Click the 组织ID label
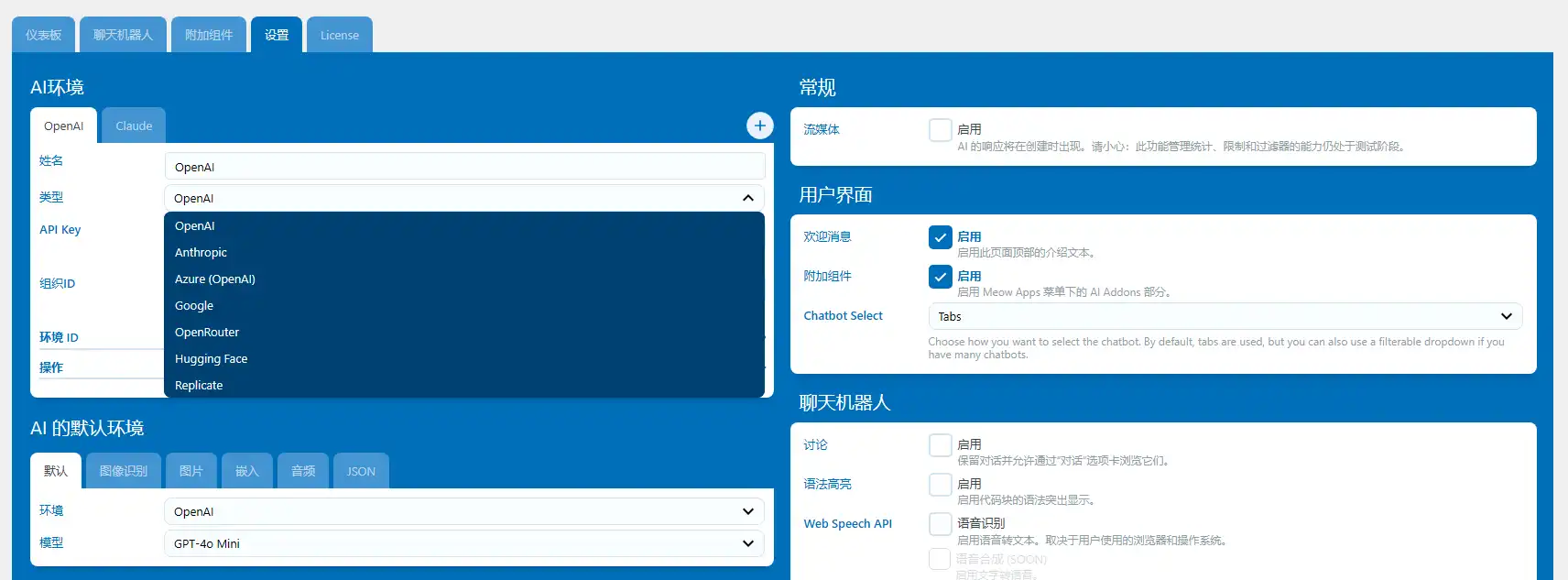 point(57,283)
